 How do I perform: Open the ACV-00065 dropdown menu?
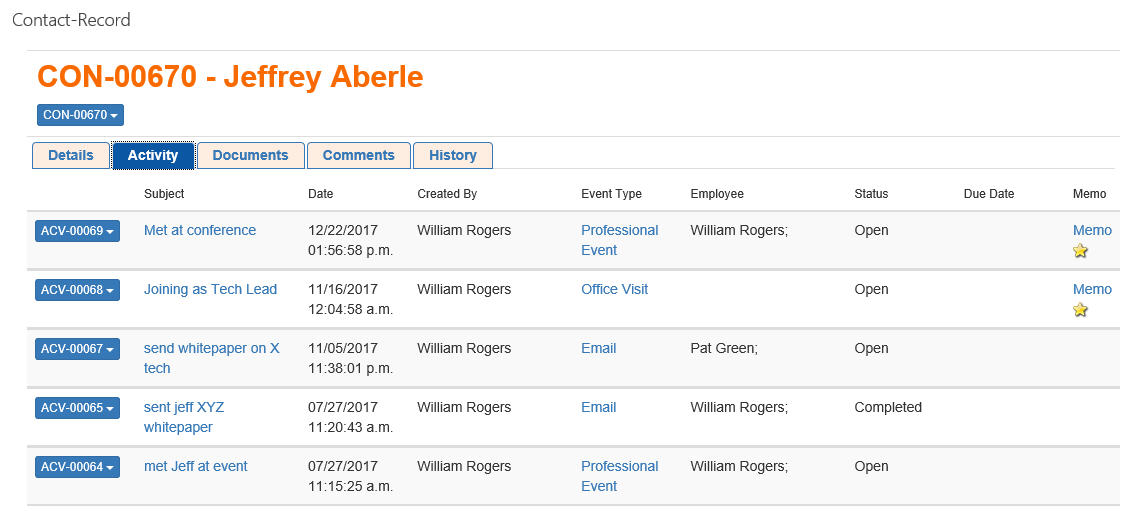click(x=77, y=408)
